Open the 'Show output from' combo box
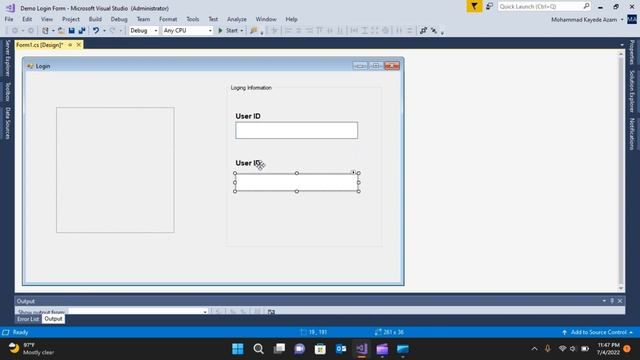Viewport: 640px width, 360px height. 138,312
